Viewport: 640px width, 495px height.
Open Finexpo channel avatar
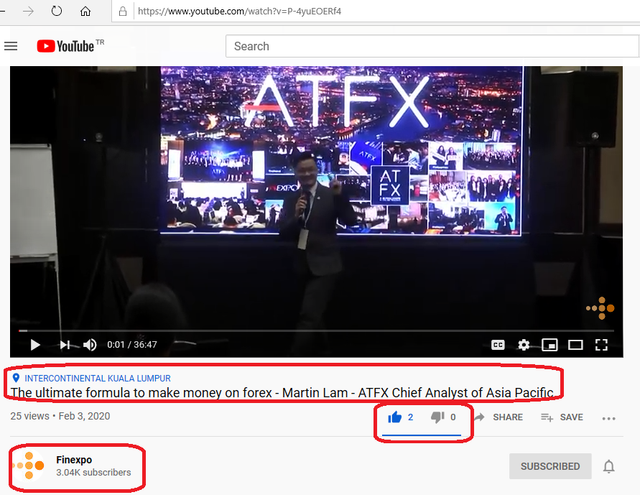(x=29, y=465)
